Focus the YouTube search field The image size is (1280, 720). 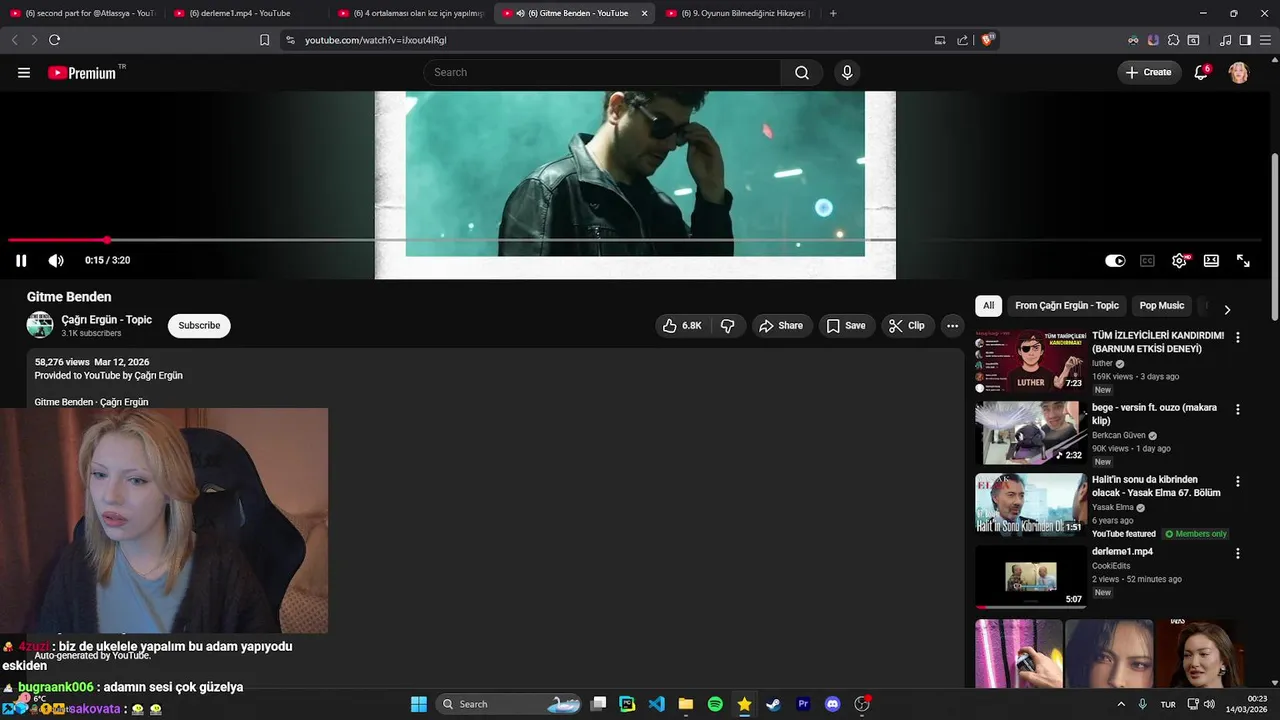[602, 72]
